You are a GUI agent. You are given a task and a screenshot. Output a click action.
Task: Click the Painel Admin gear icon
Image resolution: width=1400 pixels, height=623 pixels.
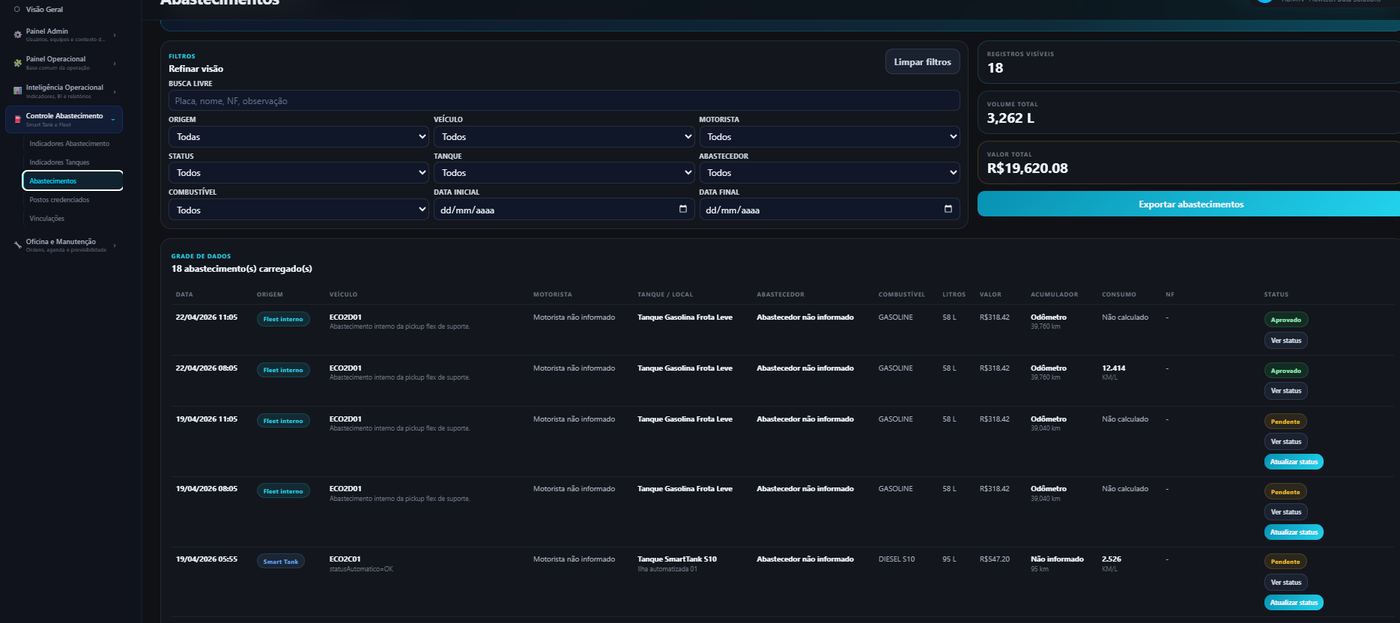pos(17,34)
